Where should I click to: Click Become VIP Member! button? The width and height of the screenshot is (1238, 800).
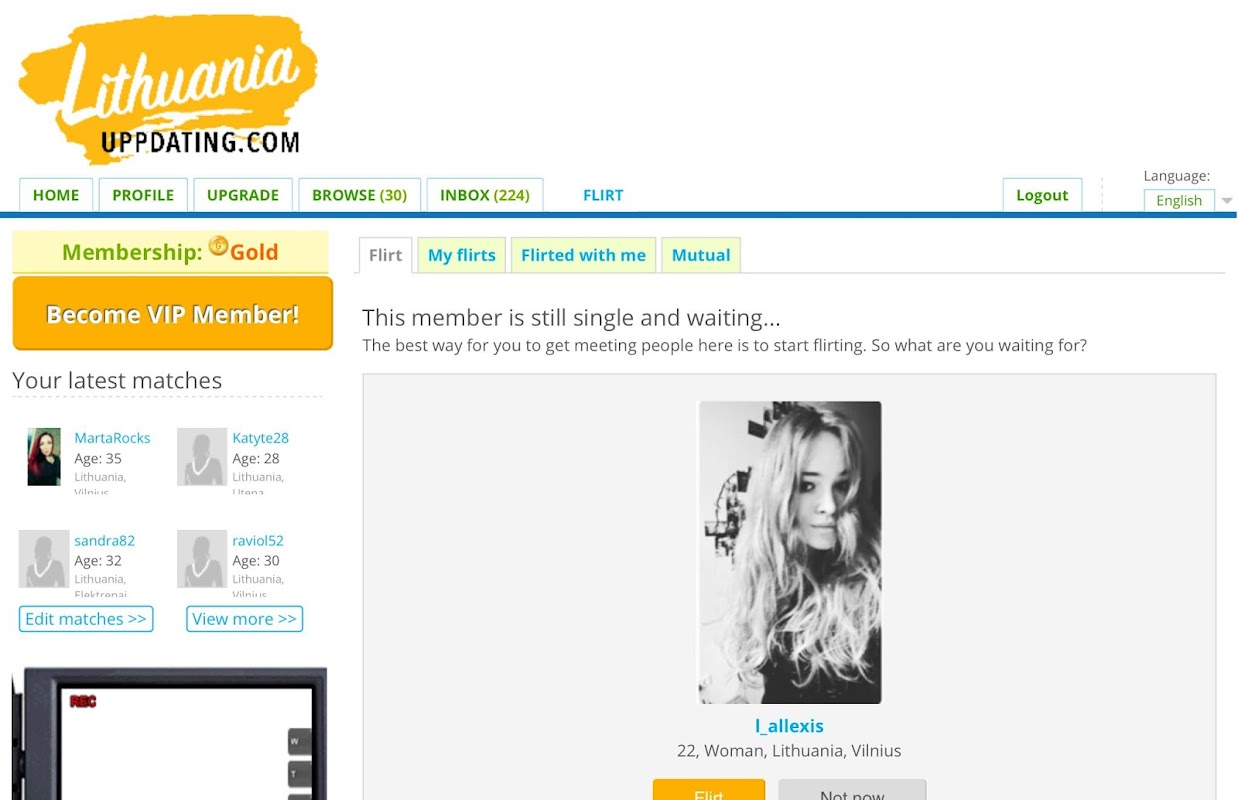(x=173, y=314)
